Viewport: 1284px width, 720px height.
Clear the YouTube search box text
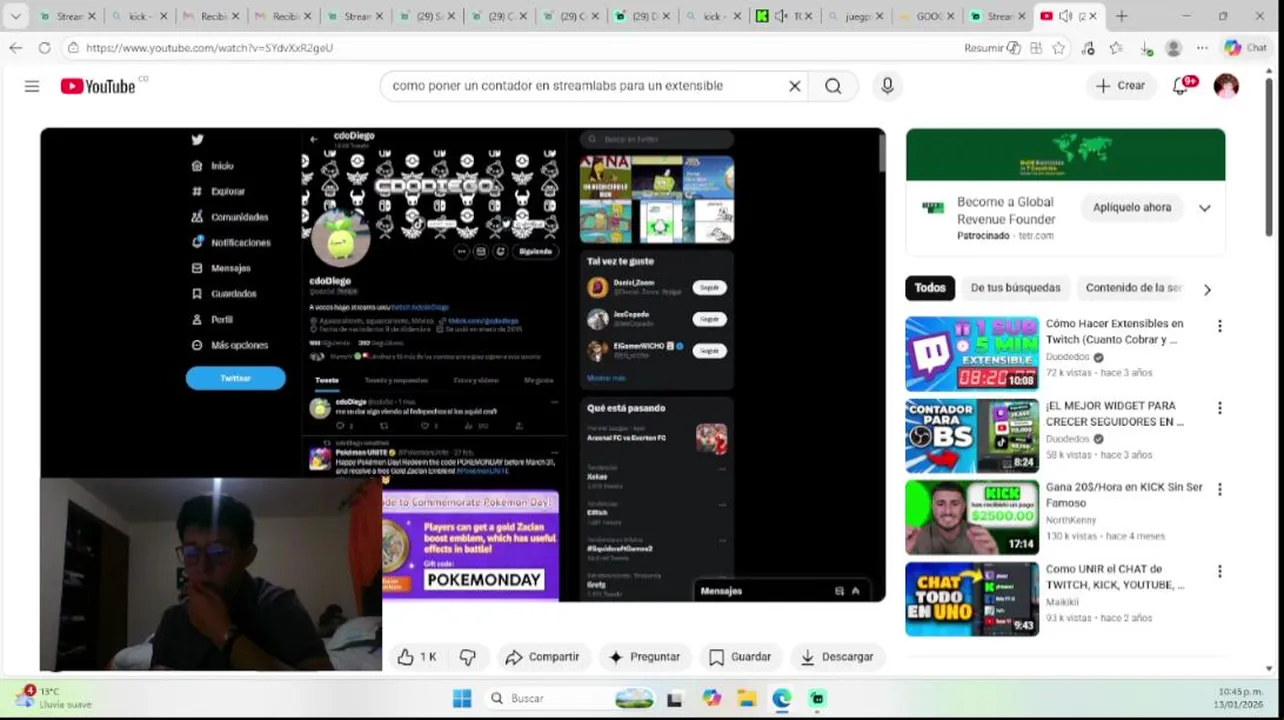[x=794, y=86]
